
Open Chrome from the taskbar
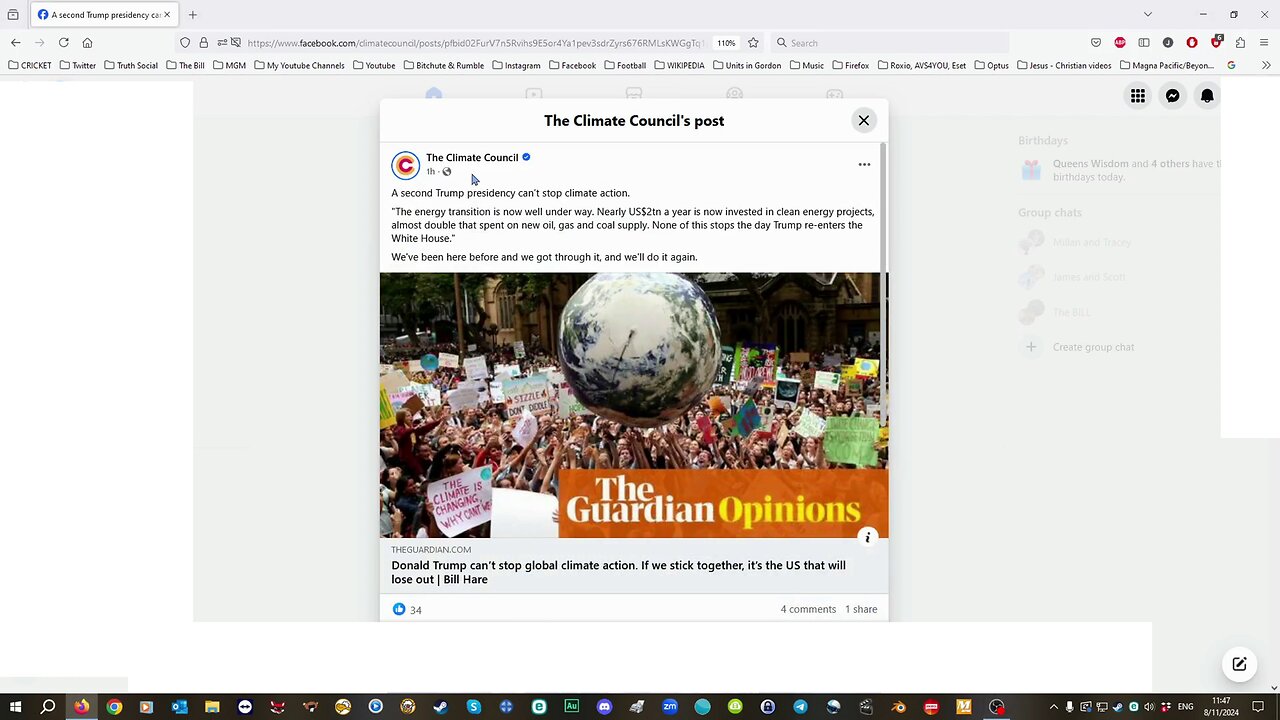point(114,707)
